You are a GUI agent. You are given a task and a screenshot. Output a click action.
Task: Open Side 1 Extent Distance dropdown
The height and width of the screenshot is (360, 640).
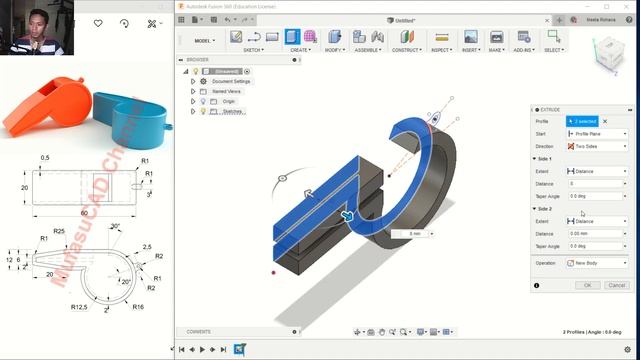point(597,171)
